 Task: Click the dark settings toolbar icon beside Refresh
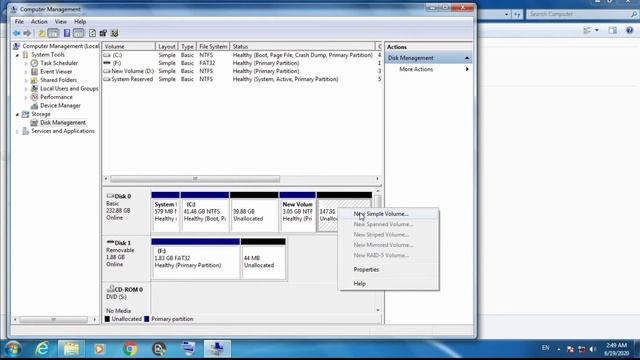pyautogui.click(x=103, y=33)
